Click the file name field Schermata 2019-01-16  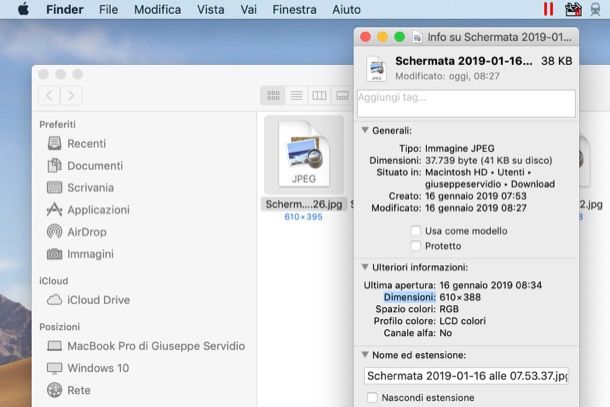(466, 376)
